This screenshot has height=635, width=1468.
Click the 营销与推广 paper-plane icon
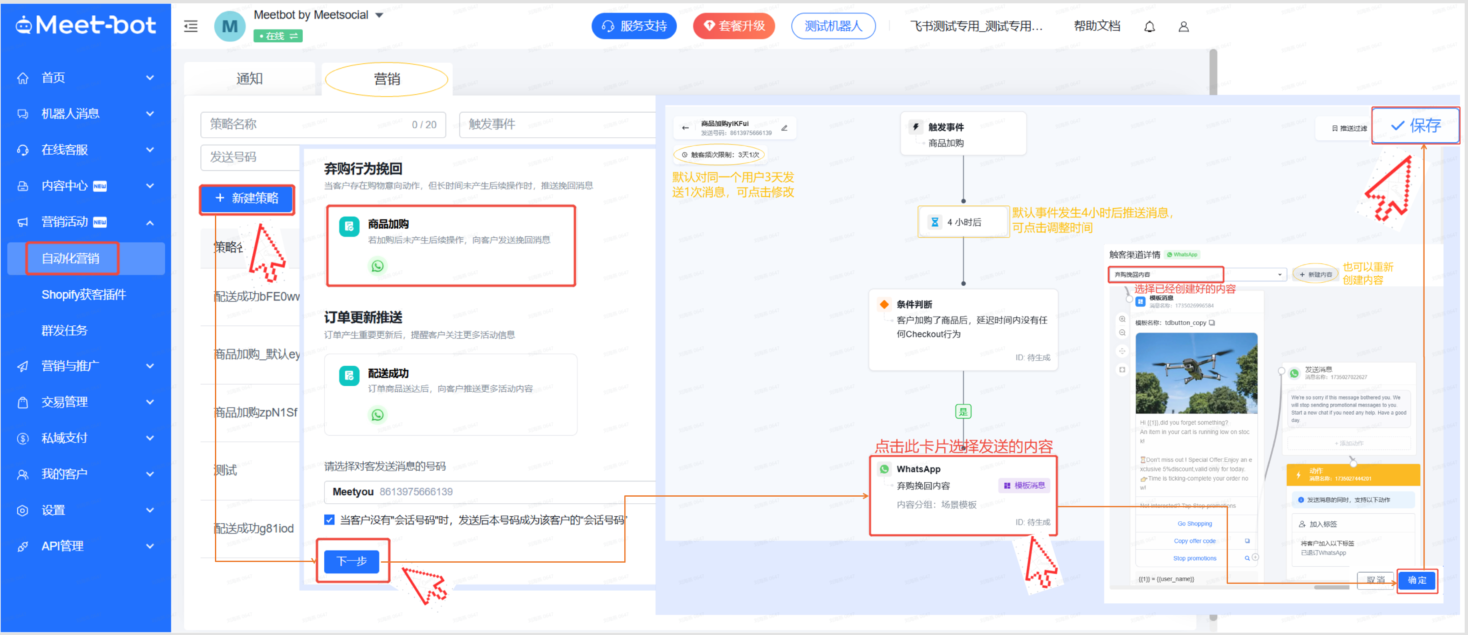coord(23,366)
